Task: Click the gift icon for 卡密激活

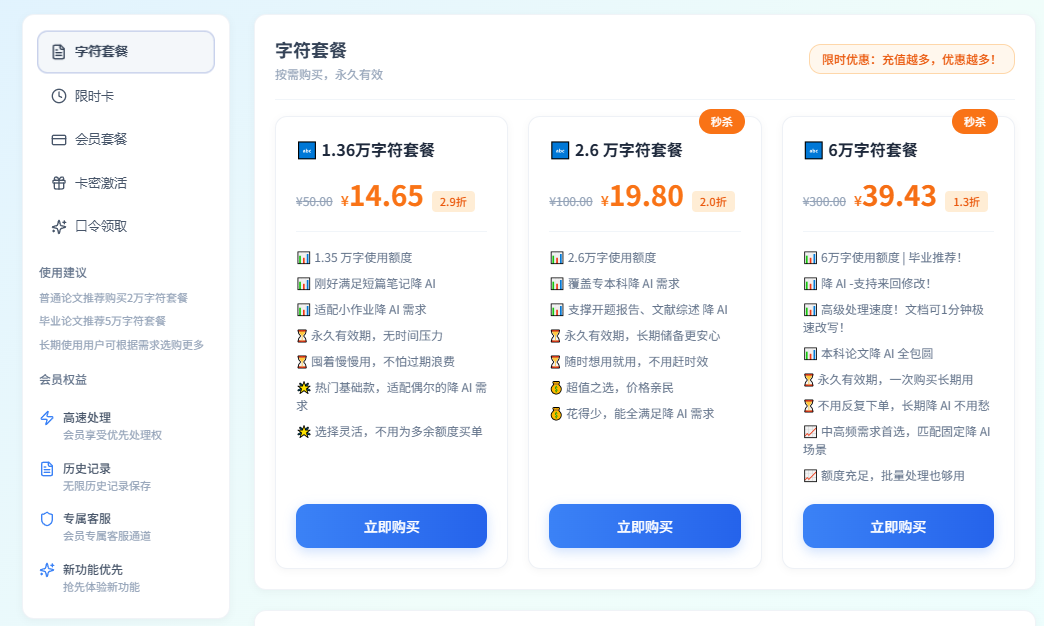Action: click(x=59, y=183)
